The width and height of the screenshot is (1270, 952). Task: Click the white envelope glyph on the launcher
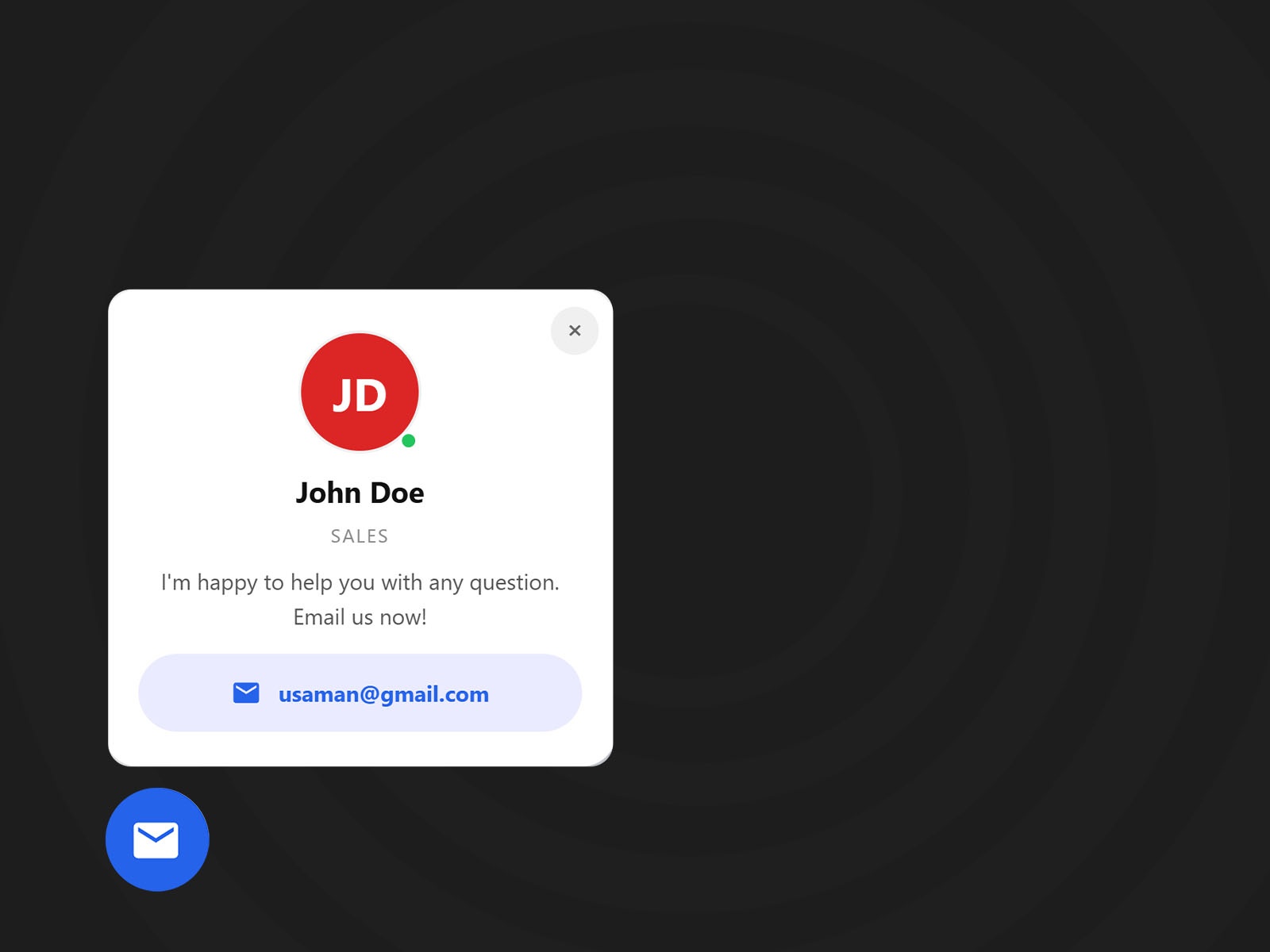pos(157,839)
